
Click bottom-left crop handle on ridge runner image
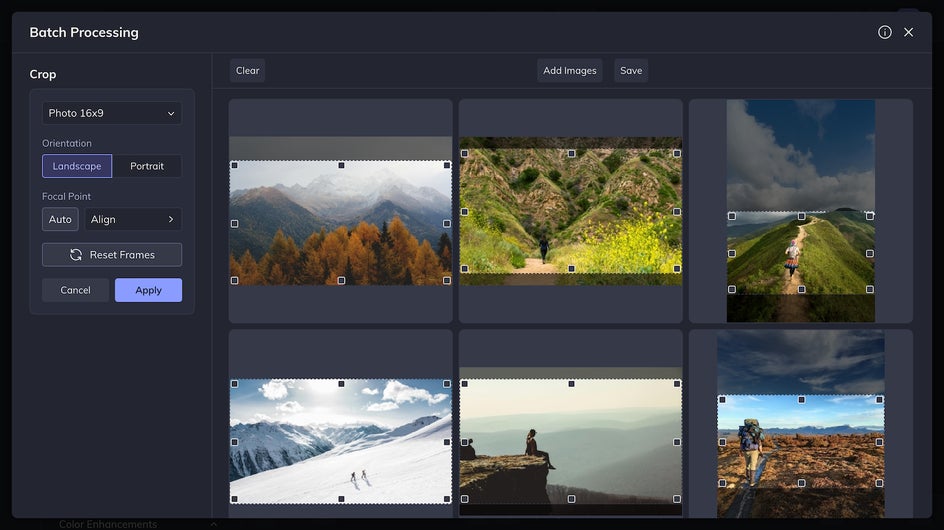coord(732,290)
